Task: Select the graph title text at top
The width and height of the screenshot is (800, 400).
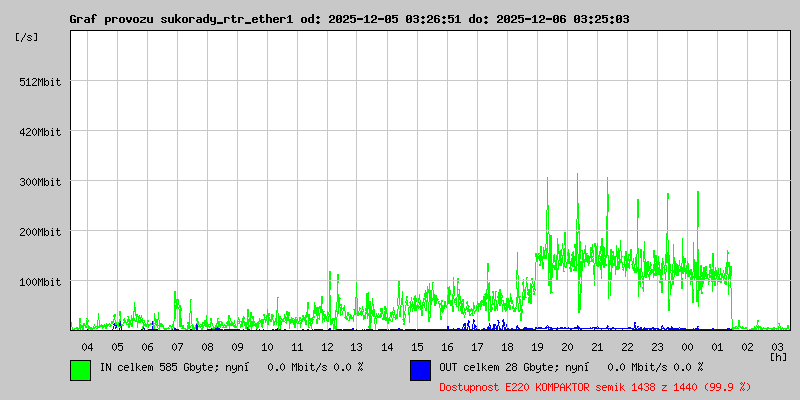Action: 349,19
